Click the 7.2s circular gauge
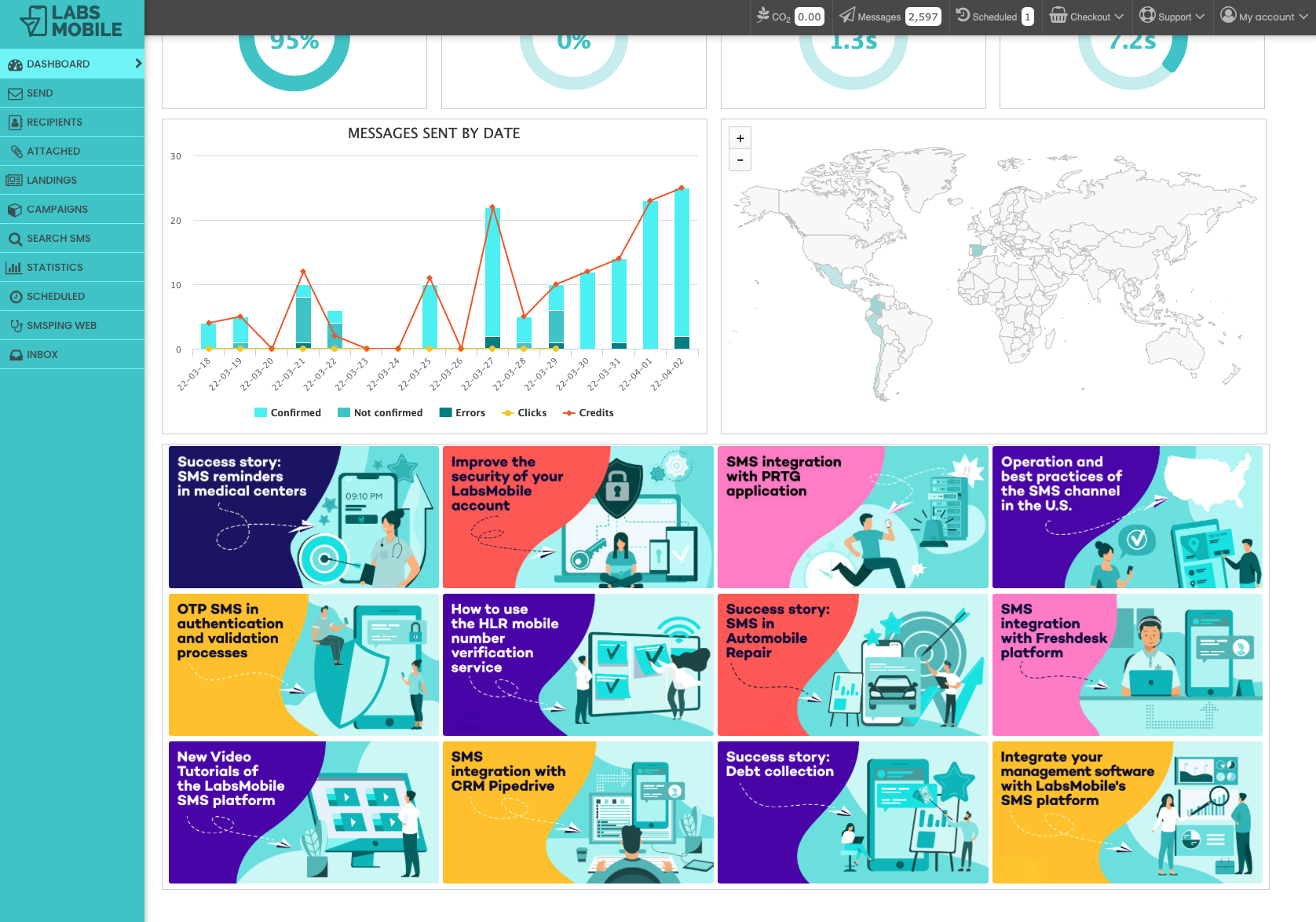The height and width of the screenshot is (922, 1316). coord(1132,63)
